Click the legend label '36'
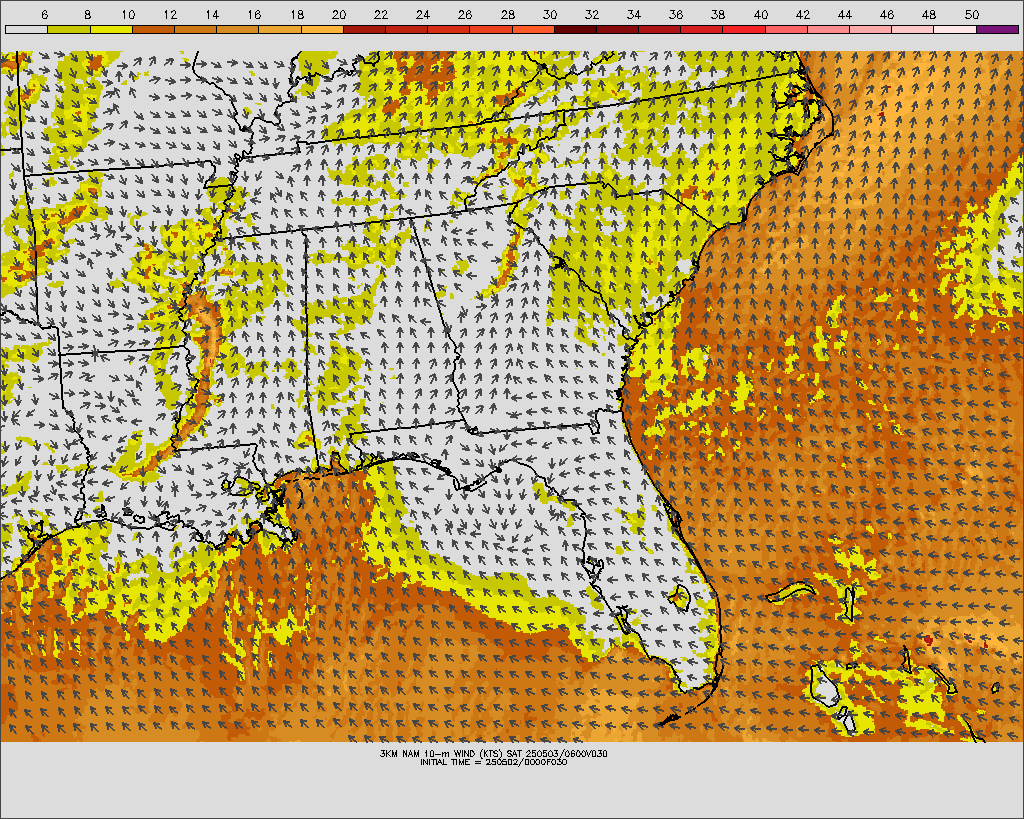 click(676, 14)
